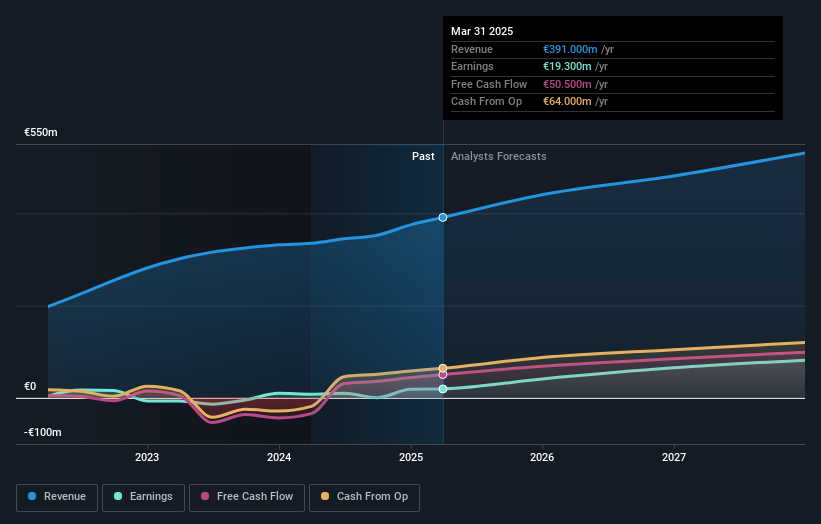Click the 2023 x-axis label
Image resolution: width=821 pixels, height=524 pixels.
[x=147, y=458]
